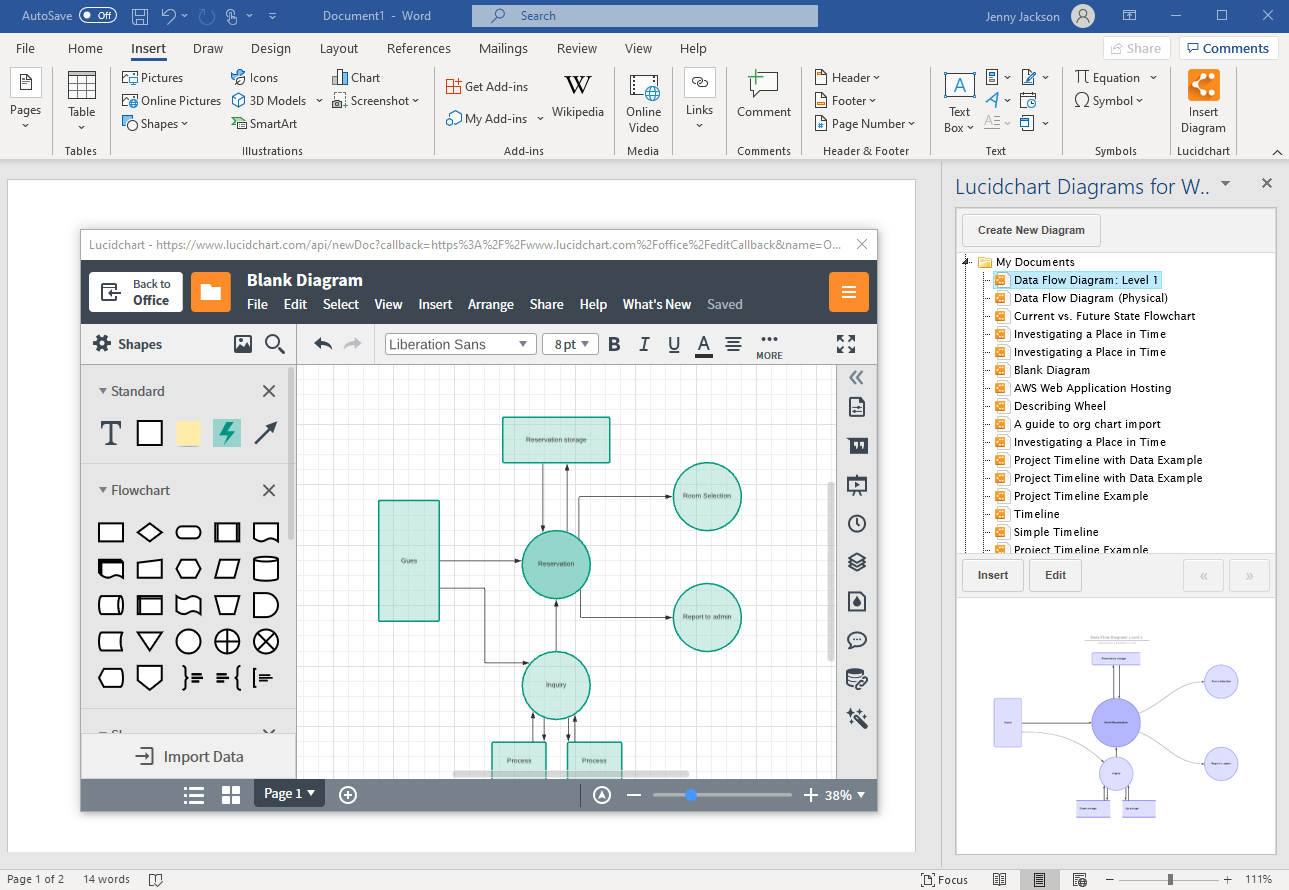Insert a Wikipedia article from the ribbon
The width and height of the screenshot is (1289, 890).
(578, 97)
